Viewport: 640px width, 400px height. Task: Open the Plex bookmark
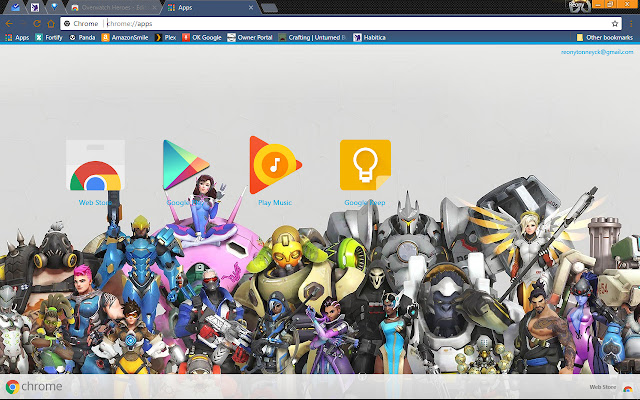click(165, 38)
